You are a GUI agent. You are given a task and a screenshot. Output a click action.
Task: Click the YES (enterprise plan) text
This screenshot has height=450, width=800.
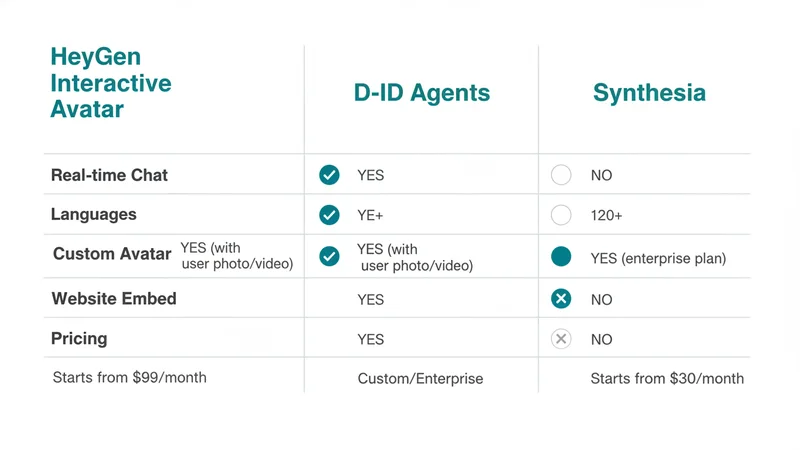click(658, 258)
